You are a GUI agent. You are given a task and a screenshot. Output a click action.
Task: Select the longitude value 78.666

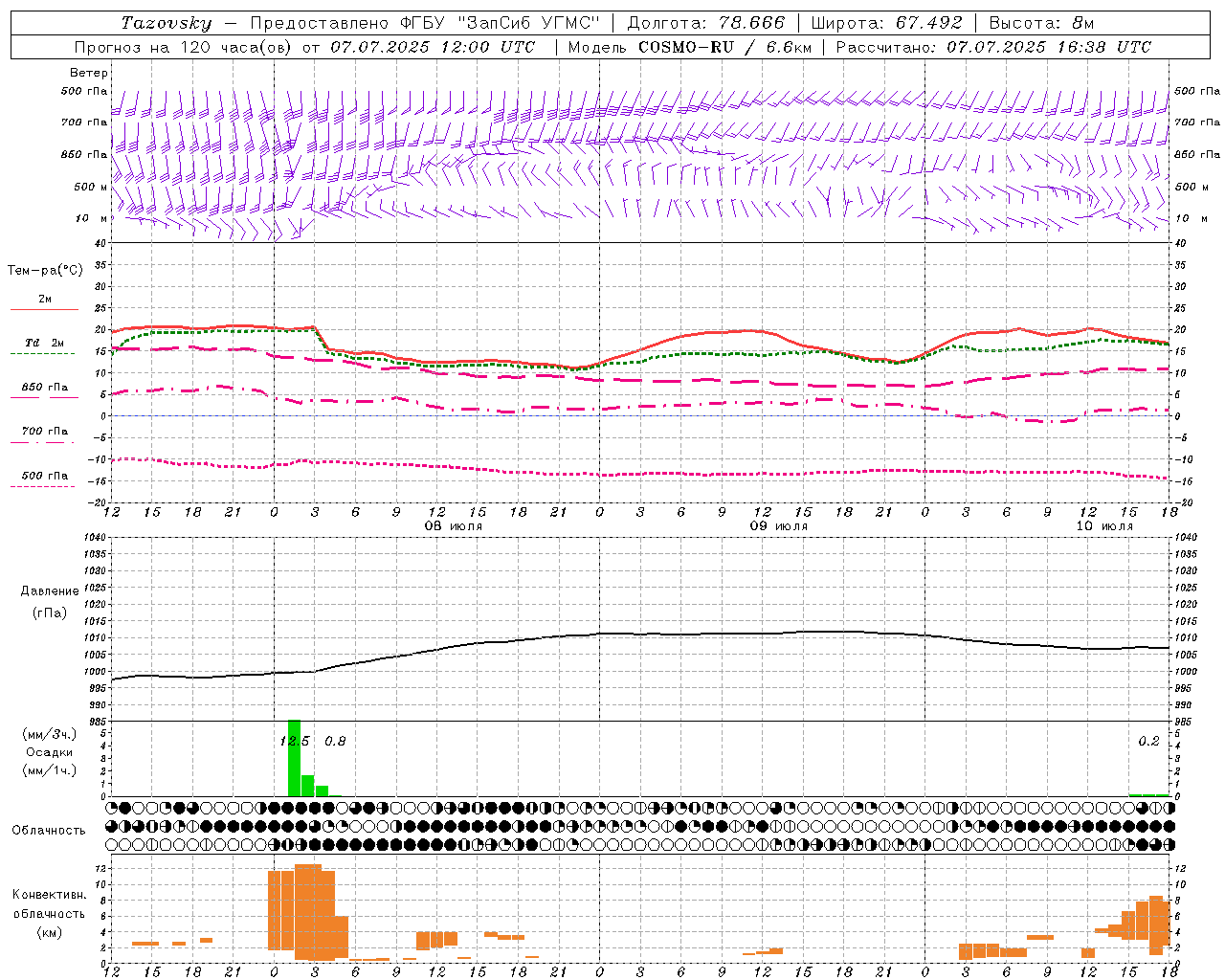tap(753, 23)
